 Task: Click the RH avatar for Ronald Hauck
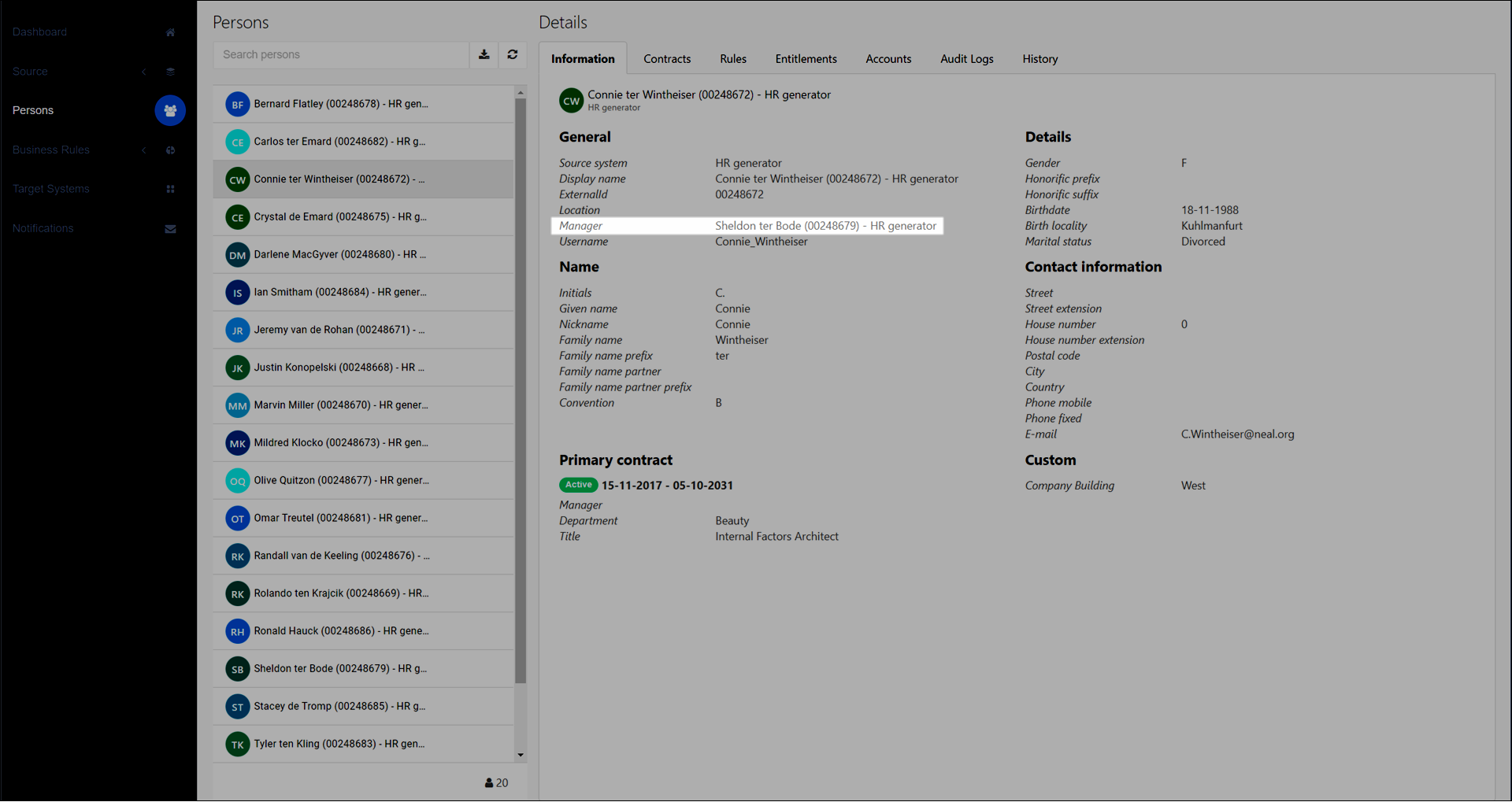point(237,631)
